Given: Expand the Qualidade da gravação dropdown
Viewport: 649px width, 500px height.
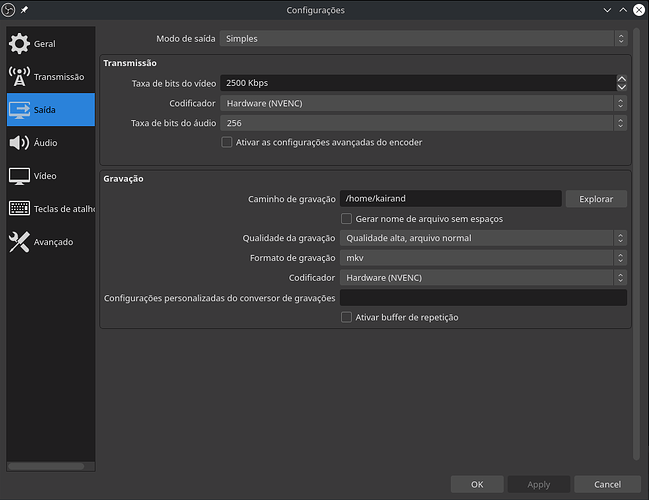Looking at the screenshot, I should coord(483,238).
